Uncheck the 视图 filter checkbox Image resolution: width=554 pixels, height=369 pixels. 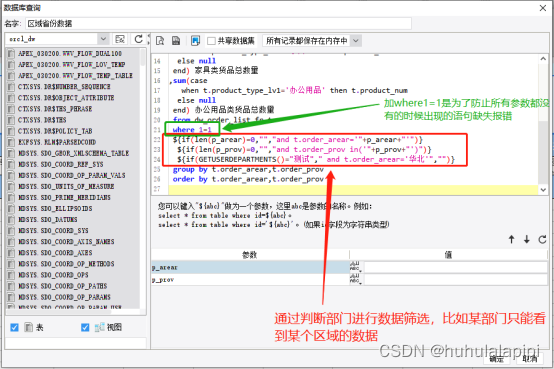(85, 327)
